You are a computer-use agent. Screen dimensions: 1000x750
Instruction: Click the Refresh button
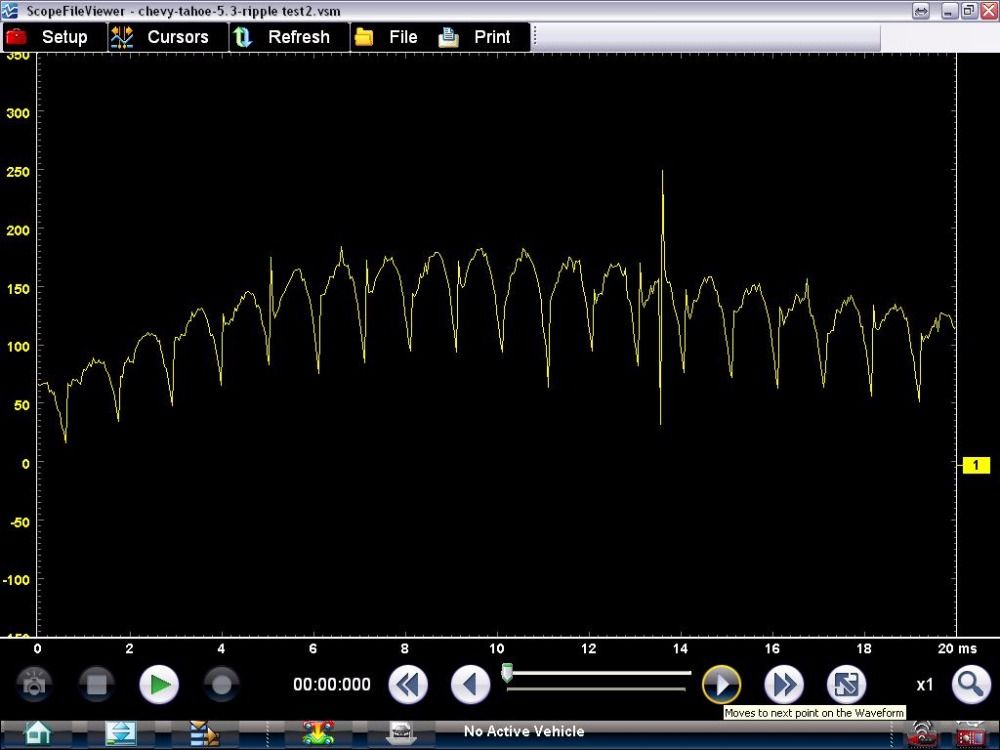(x=284, y=37)
